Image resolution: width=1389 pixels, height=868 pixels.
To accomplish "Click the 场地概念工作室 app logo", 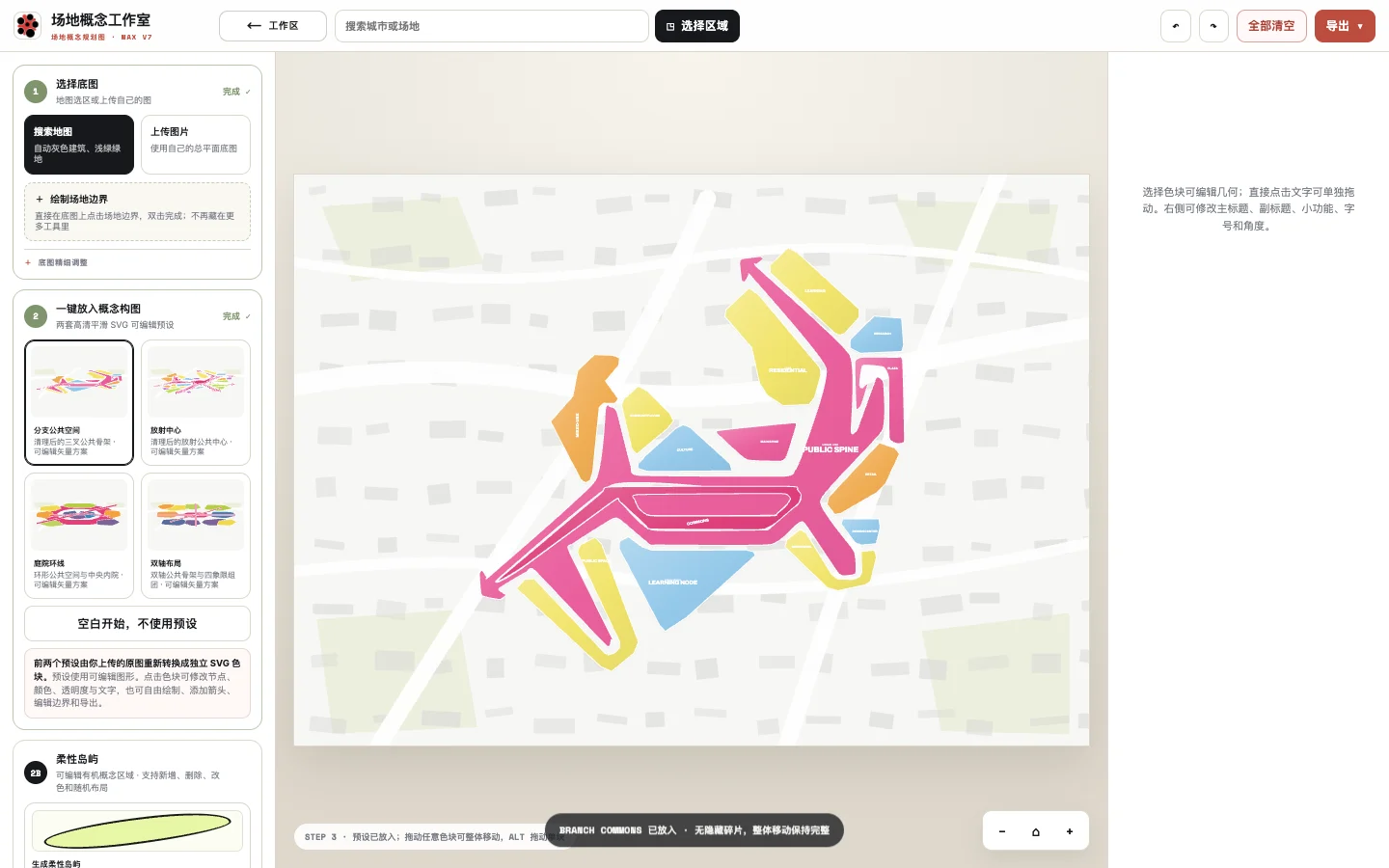I will [x=28, y=25].
